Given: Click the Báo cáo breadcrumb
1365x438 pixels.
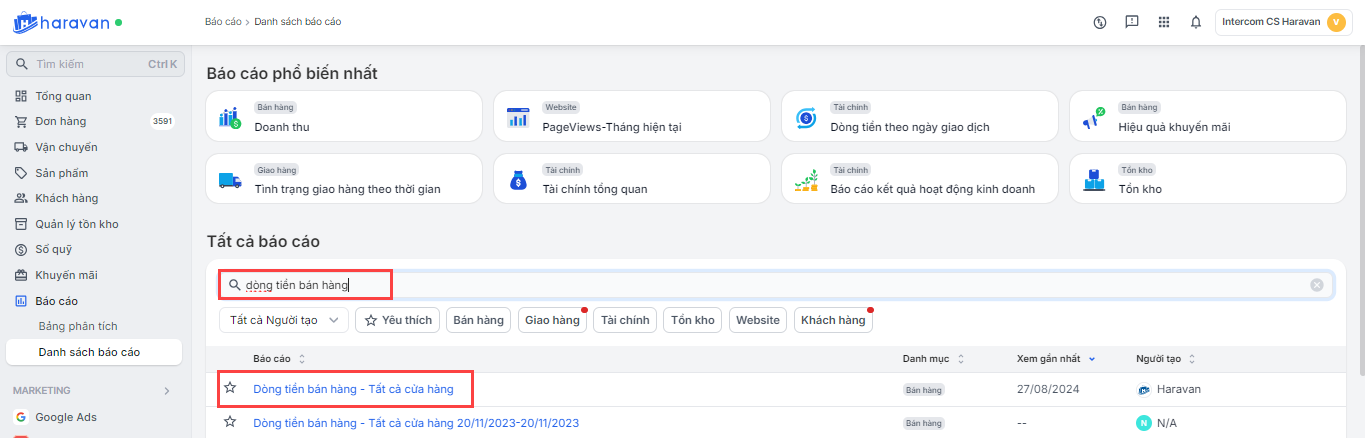Looking at the screenshot, I should tap(223, 22).
